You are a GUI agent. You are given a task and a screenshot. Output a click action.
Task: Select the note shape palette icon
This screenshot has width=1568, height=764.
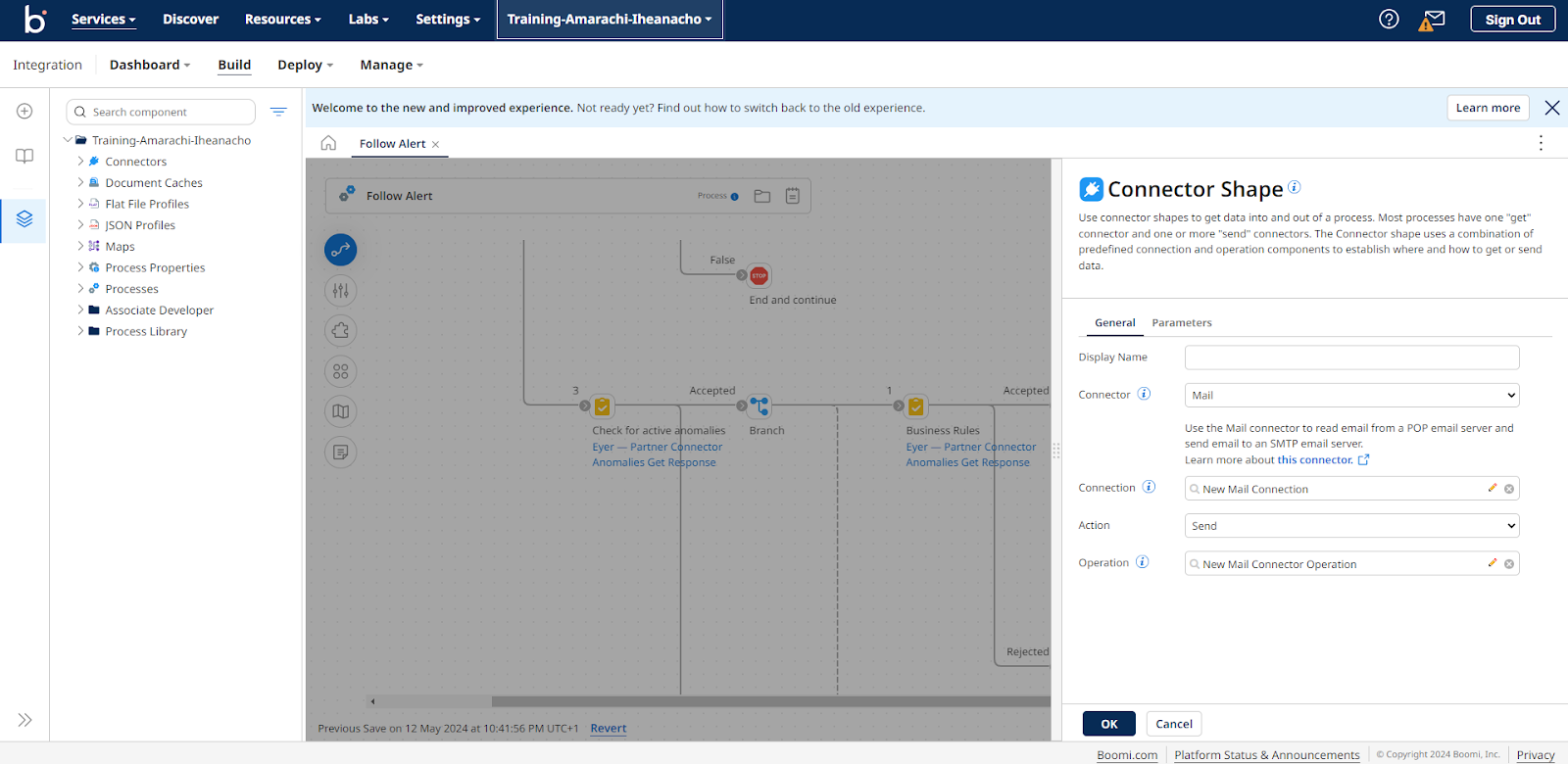[x=340, y=453]
